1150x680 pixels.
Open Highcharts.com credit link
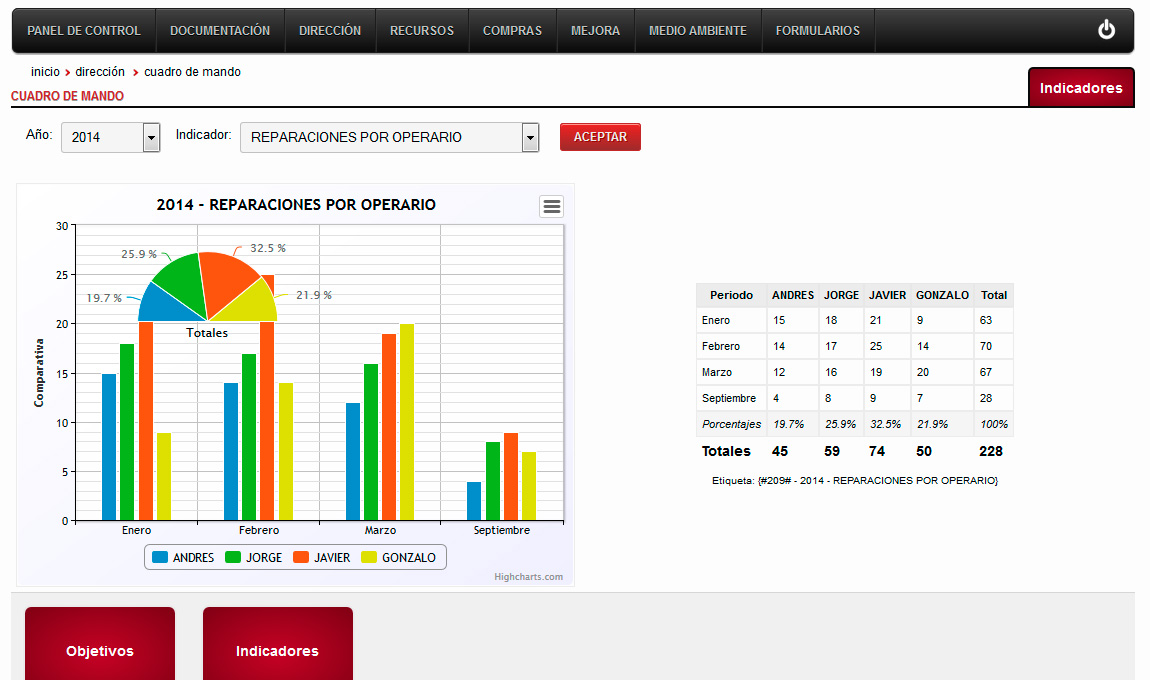(528, 577)
